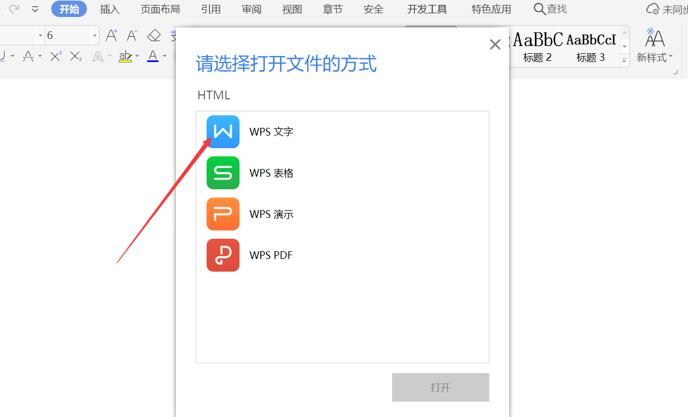Click the 查找 search box
688x420 pixels.
click(x=550, y=9)
